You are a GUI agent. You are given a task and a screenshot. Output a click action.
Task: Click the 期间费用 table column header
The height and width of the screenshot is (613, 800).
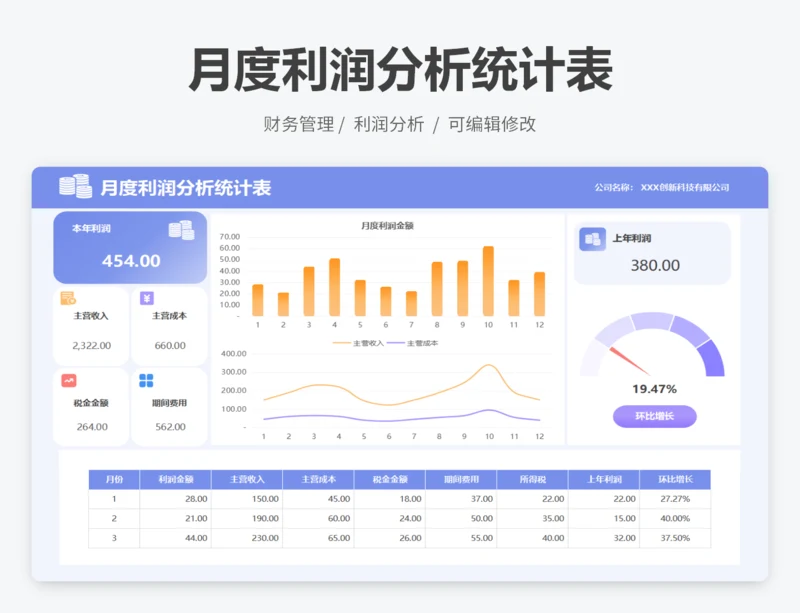(461, 479)
